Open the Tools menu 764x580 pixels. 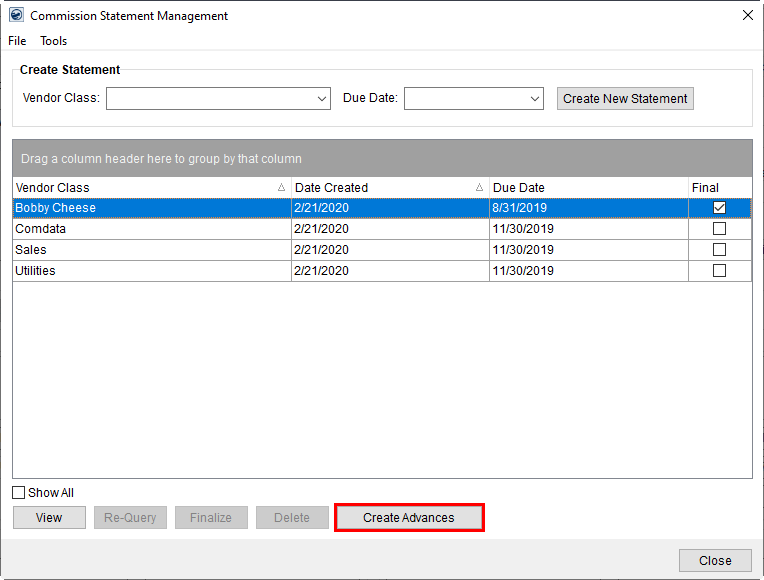coord(54,41)
